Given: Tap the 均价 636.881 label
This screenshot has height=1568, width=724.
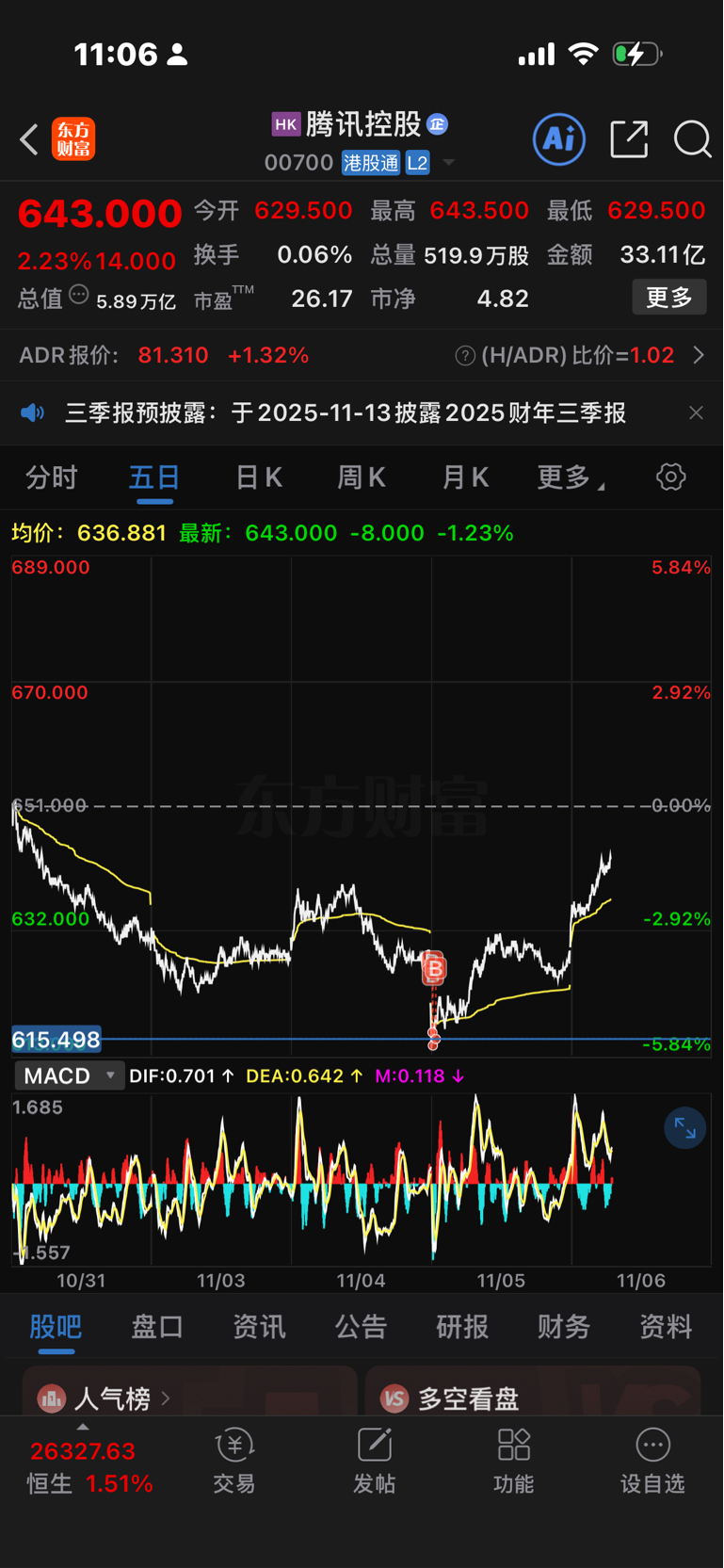Looking at the screenshot, I should pyautogui.click(x=88, y=533).
